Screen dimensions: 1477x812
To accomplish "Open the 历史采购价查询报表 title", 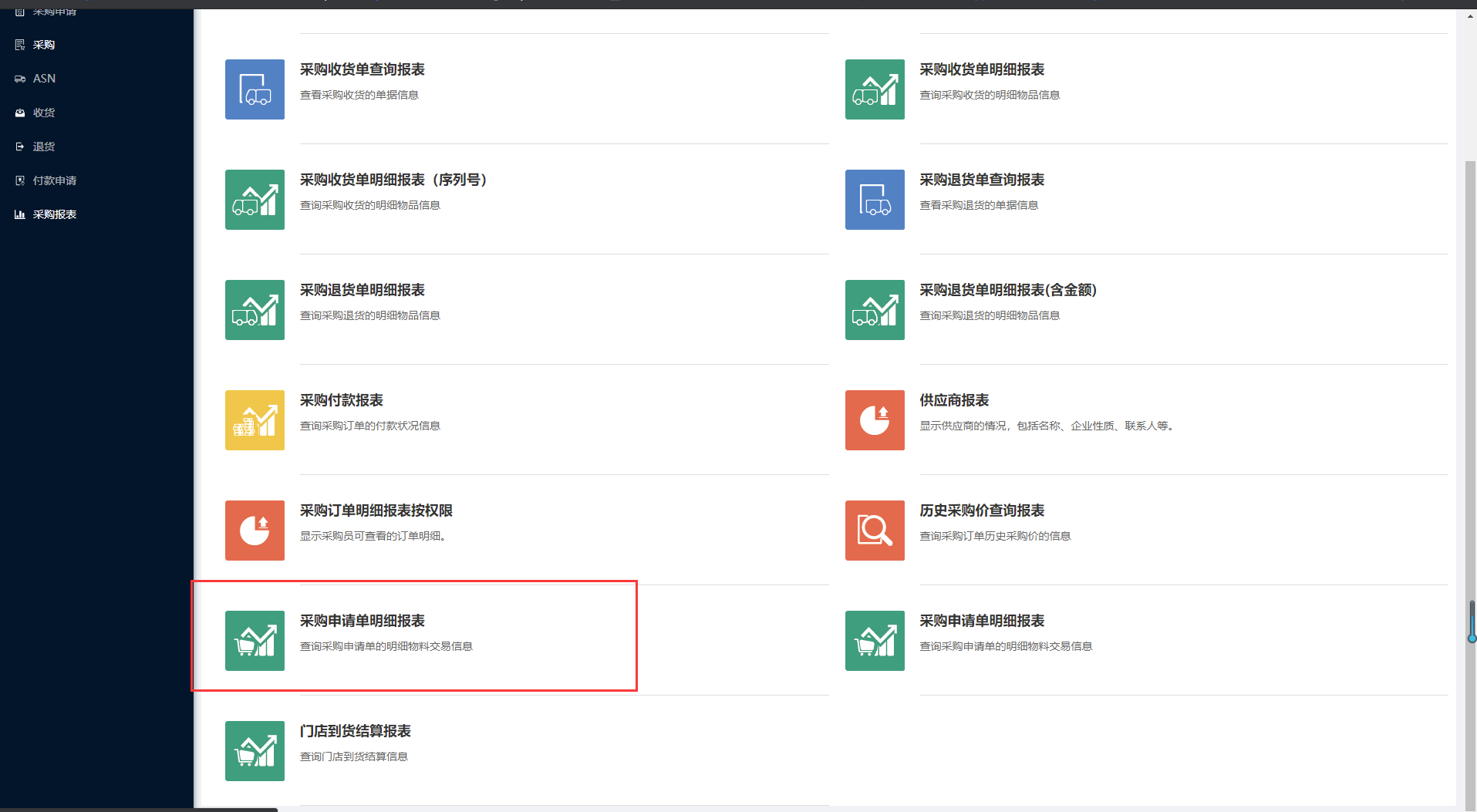I will tap(982, 510).
